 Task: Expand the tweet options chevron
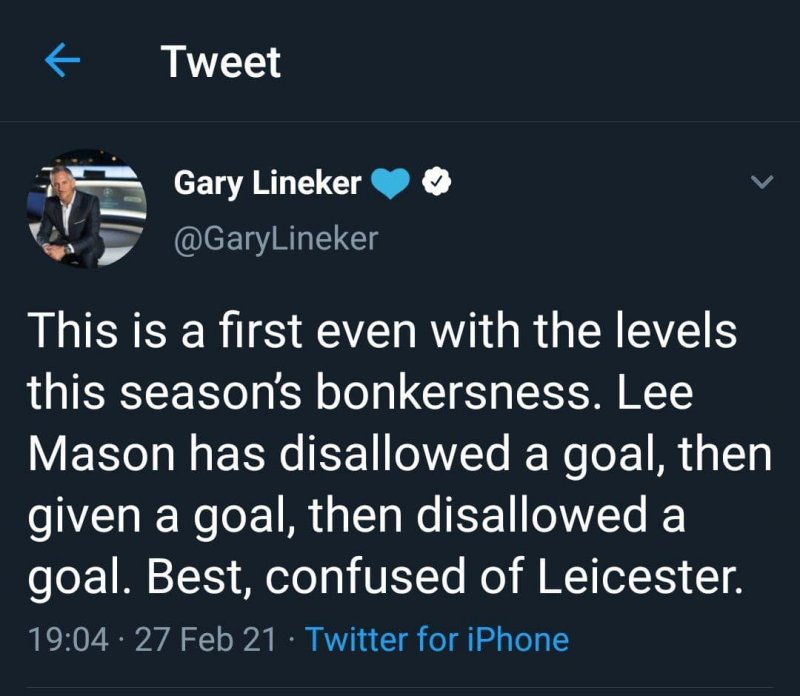coord(762,182)
